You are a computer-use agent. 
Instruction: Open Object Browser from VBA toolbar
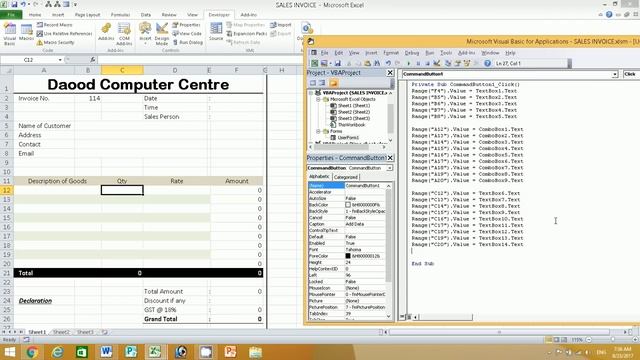(x=467, y=63)
